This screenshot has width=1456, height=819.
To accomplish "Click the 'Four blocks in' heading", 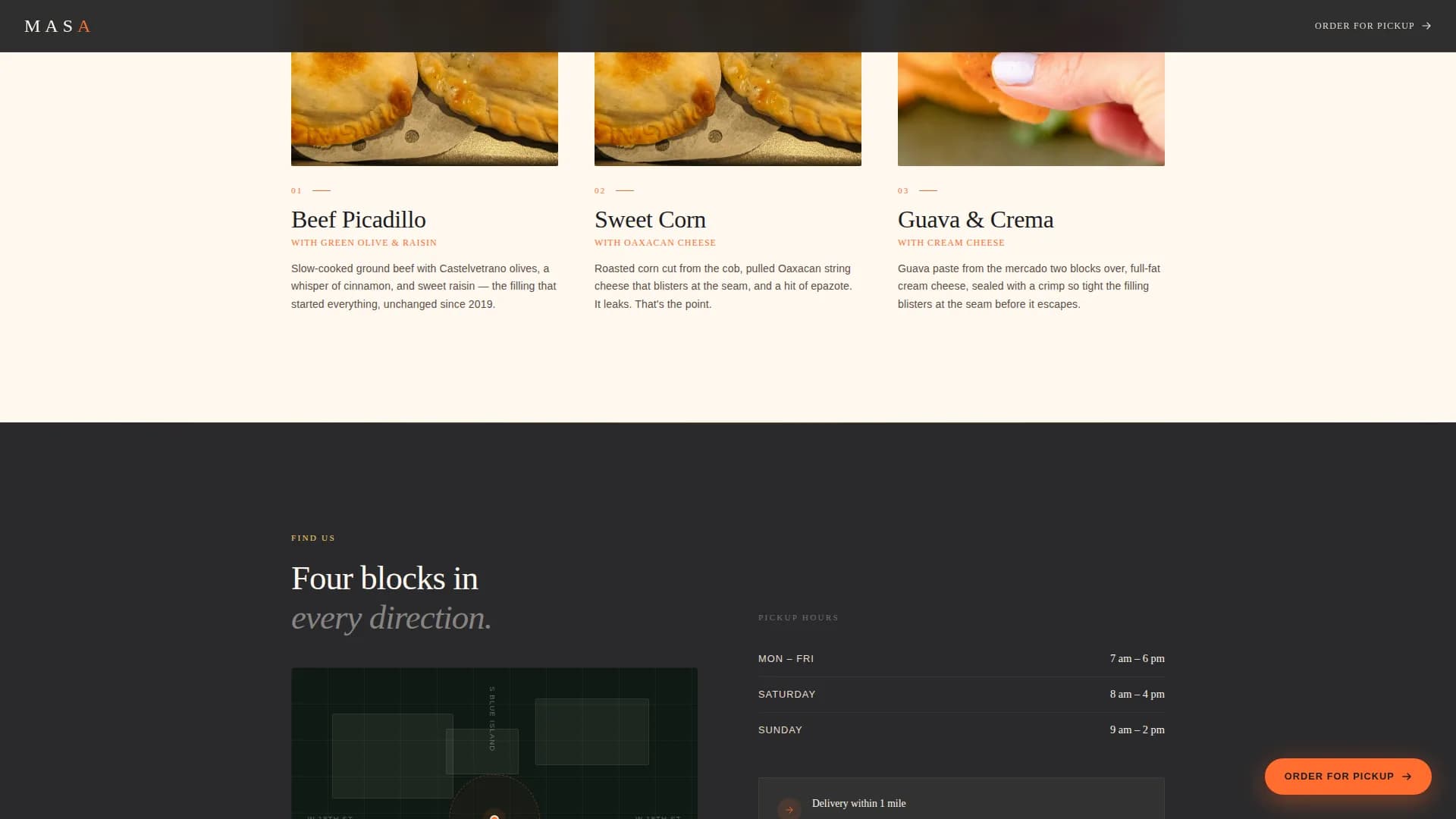I will pyautogui.click(x=384, y=579).
